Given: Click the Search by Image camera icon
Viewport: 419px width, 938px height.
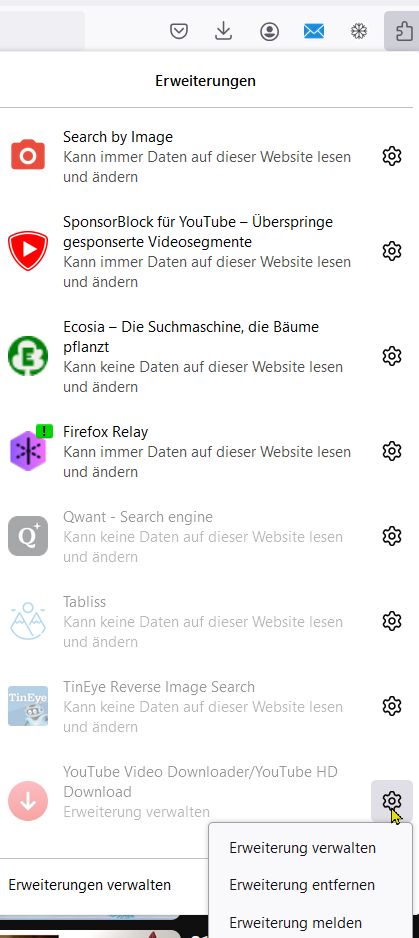Looking at the screenshot, I should (x=28, y=156).
